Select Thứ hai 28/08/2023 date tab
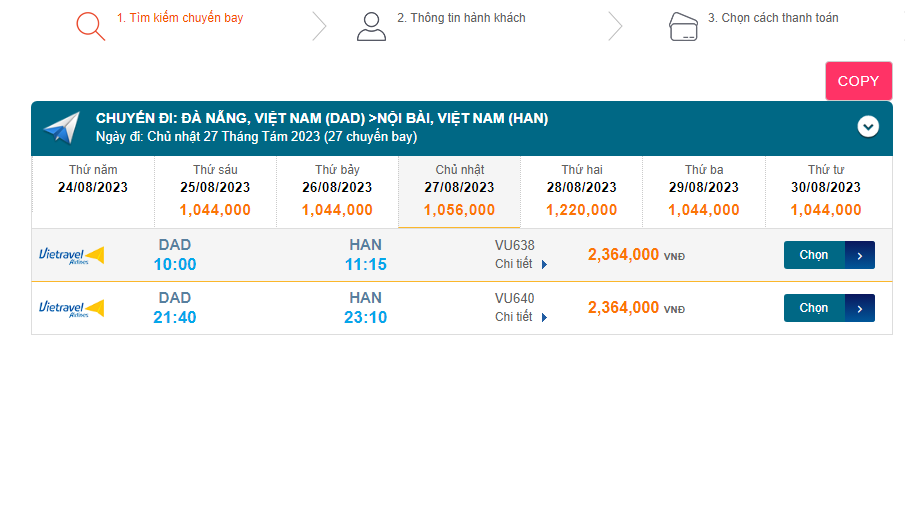This screenshot has height=510, width=905. click(581, 191)
